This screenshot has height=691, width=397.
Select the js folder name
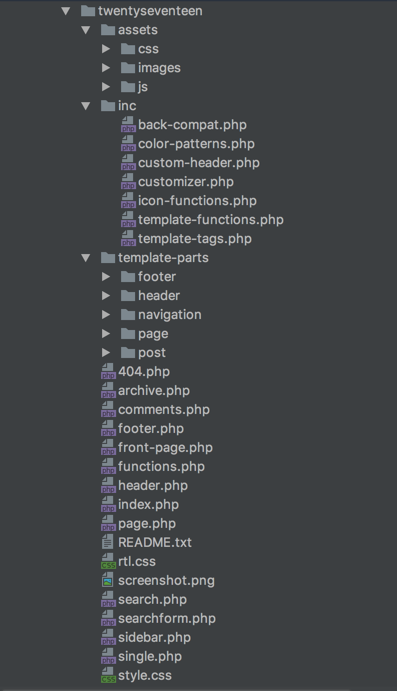pos(142,87)
